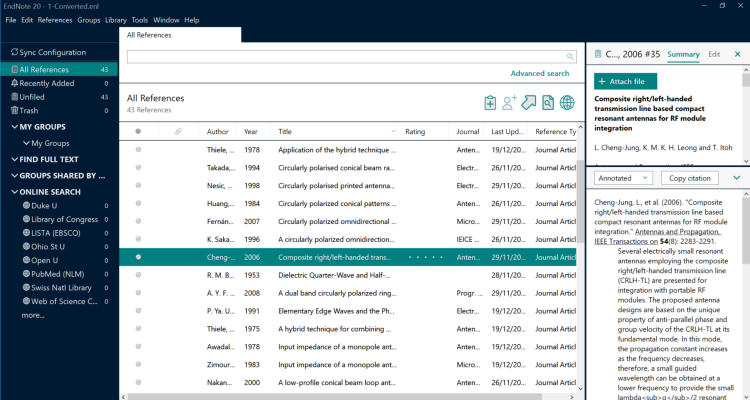Expand the Copy citation options chevron

point(737,178)
